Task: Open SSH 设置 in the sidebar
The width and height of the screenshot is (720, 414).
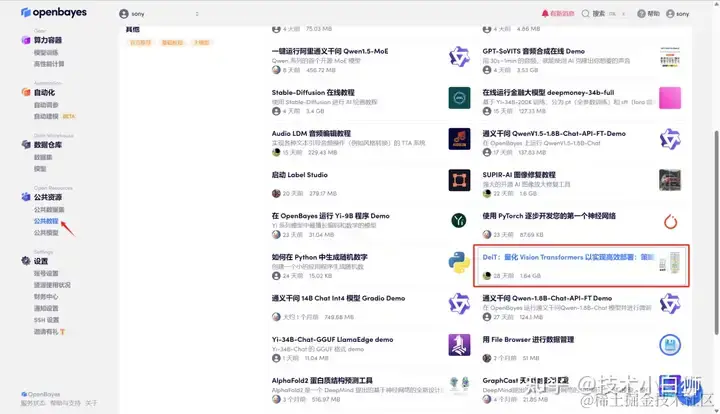Action: point(46,320)
